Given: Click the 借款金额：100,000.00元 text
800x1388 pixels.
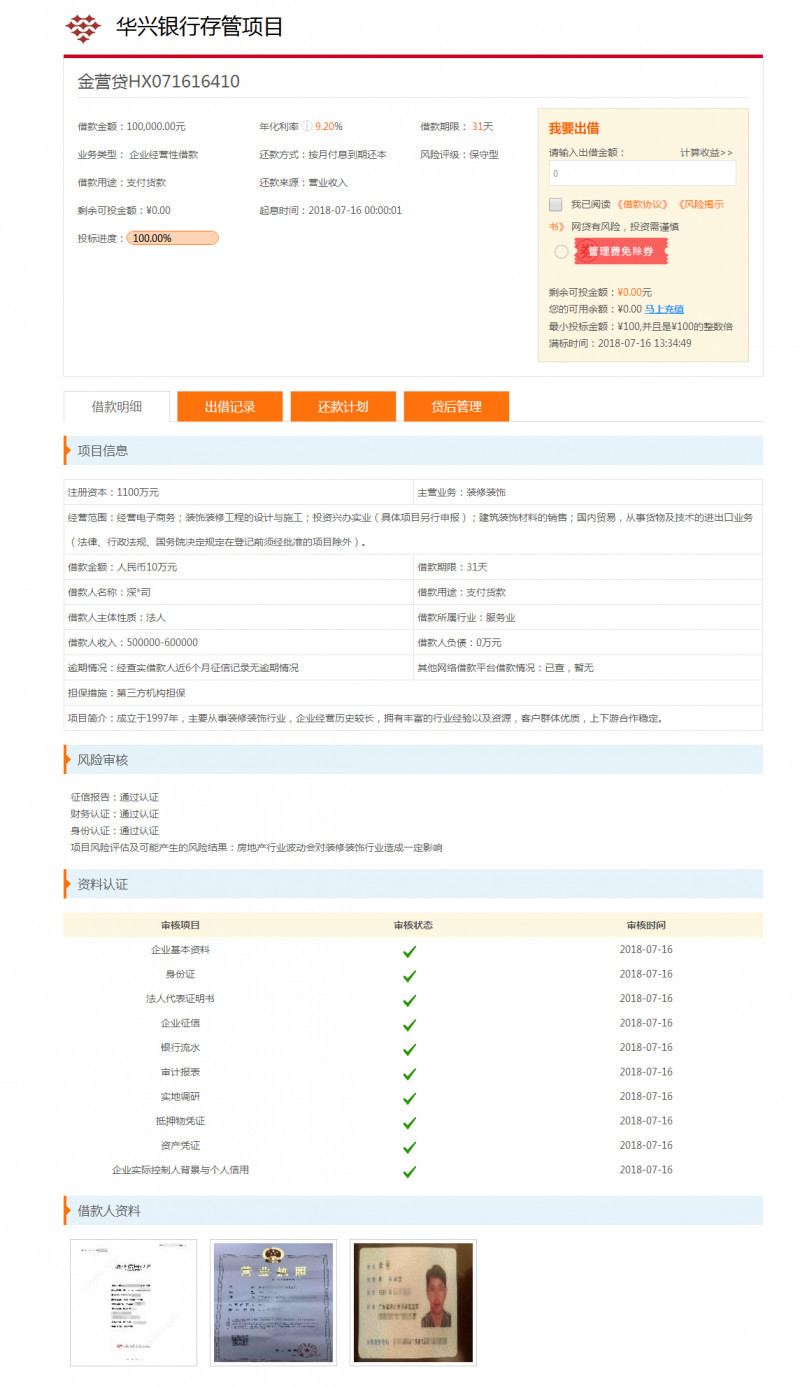Looking at the screenshot, I should (x=131, y=127).
